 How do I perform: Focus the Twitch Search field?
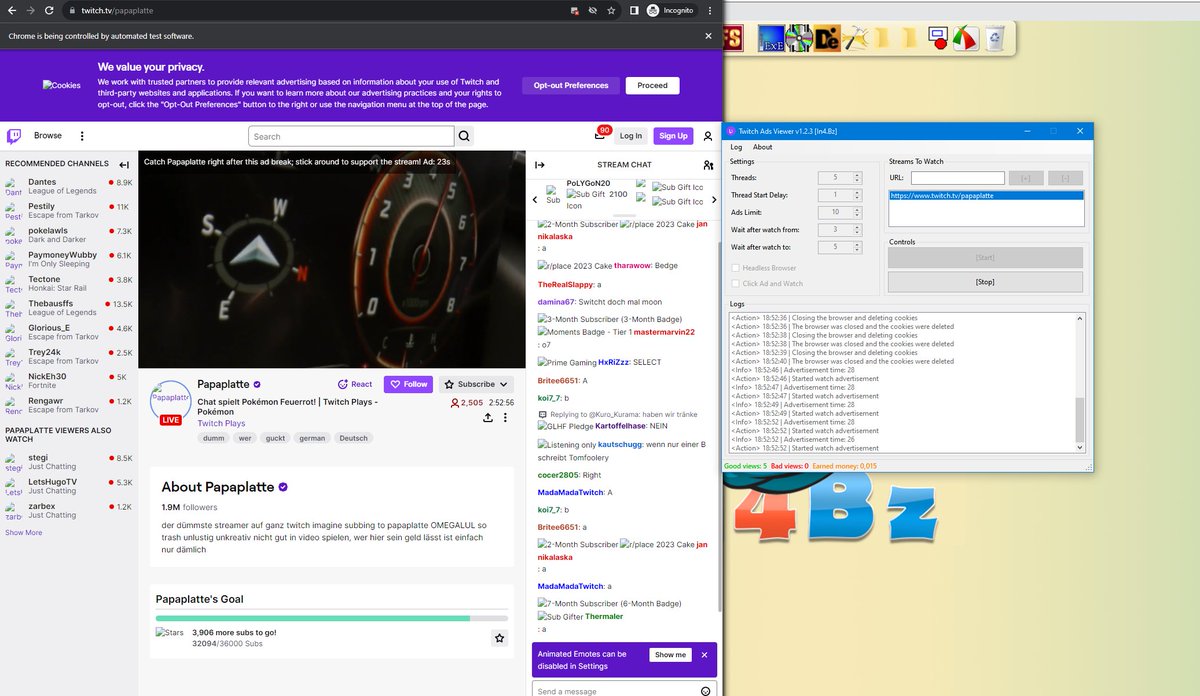[352, 136]
